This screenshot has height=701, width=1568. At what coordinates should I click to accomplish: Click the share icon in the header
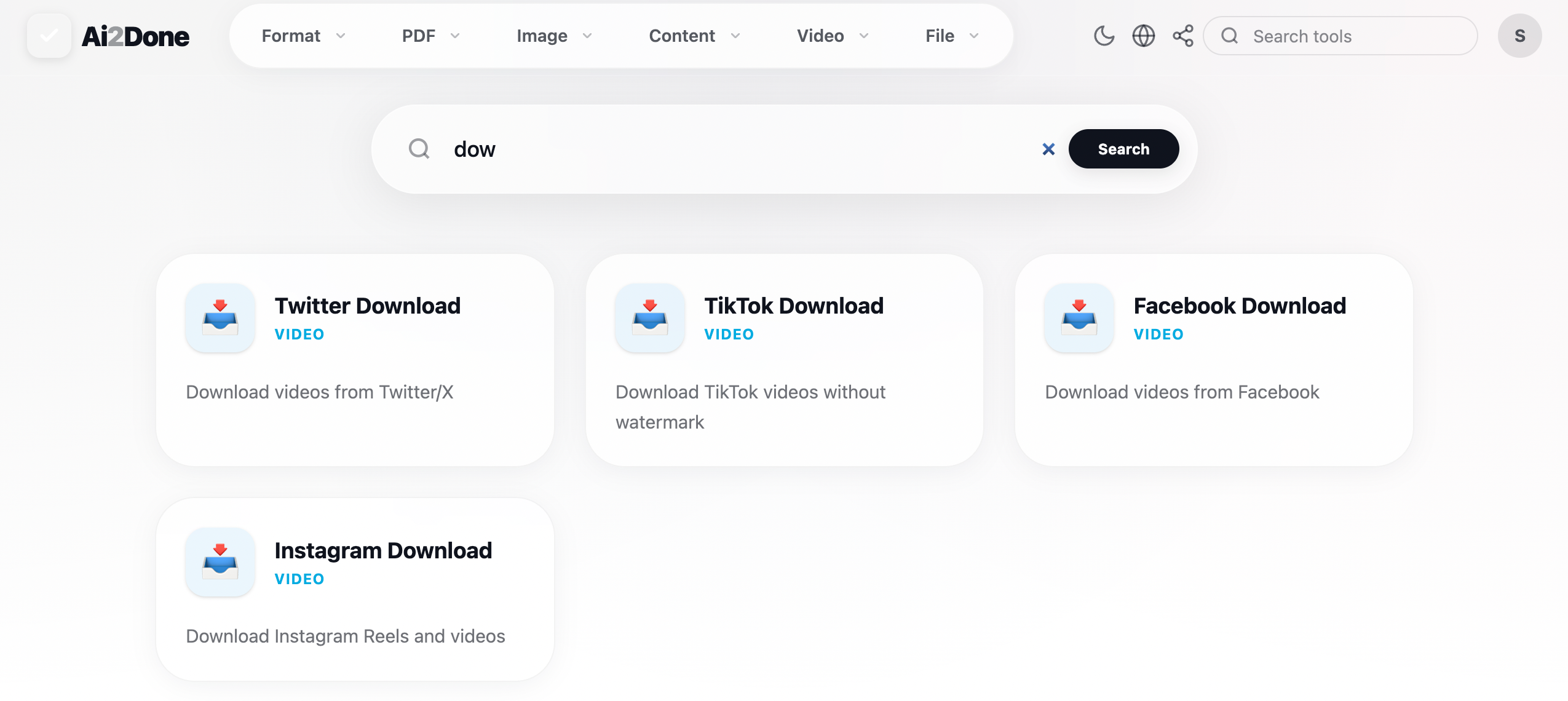(x=1182, y=36)
